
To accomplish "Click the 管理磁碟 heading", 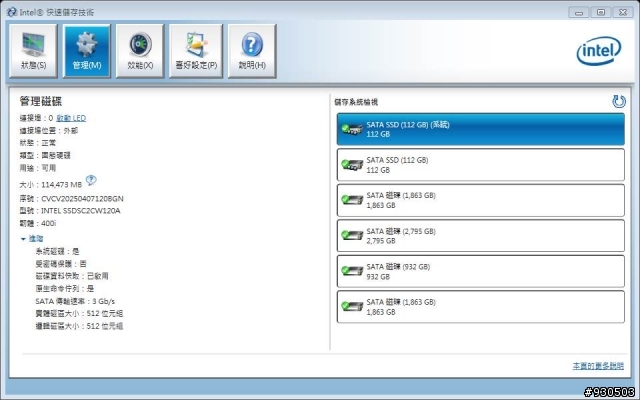I will (x=41, y=101).
